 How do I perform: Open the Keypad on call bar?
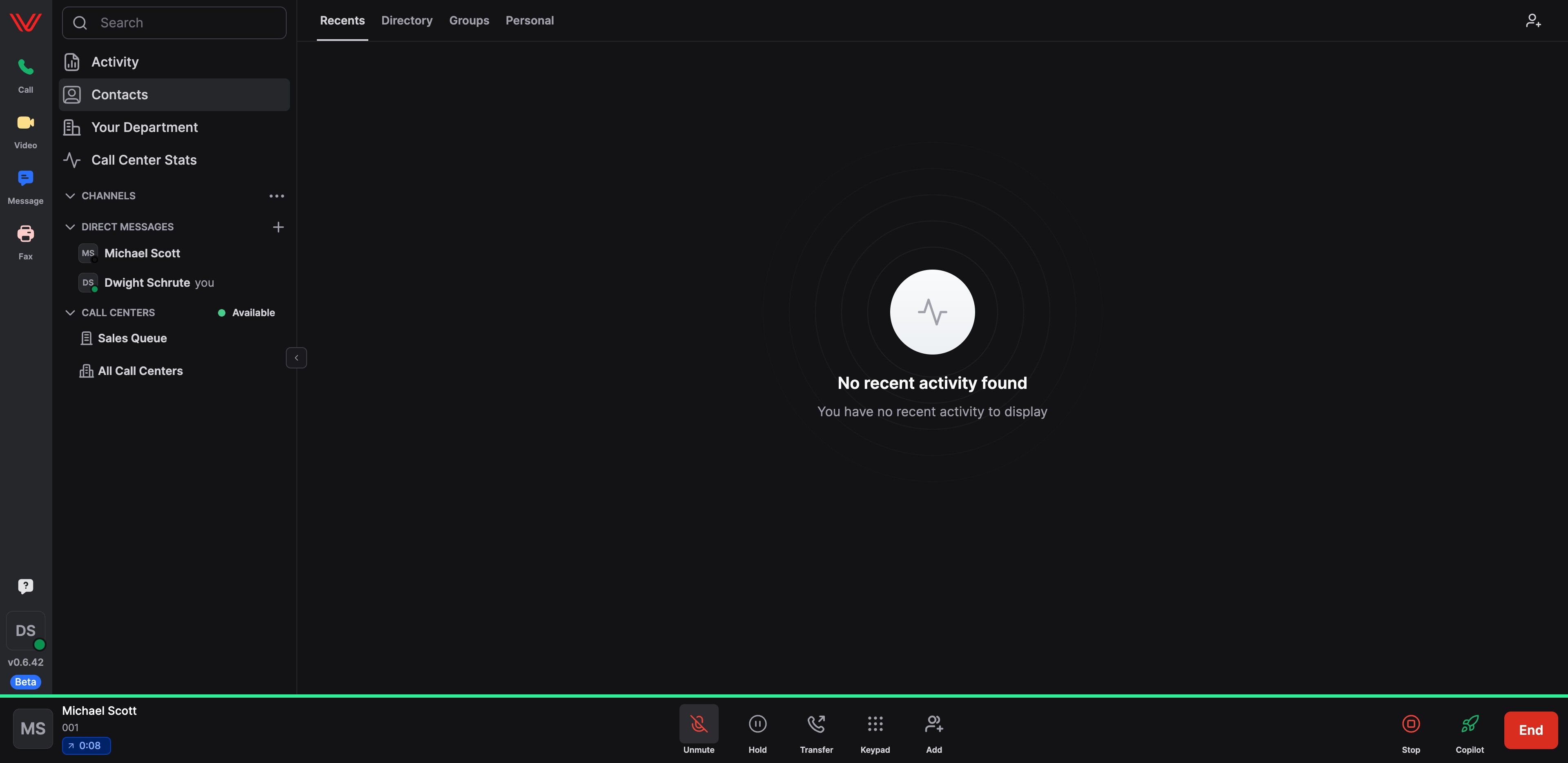click(x=875, y=724)
